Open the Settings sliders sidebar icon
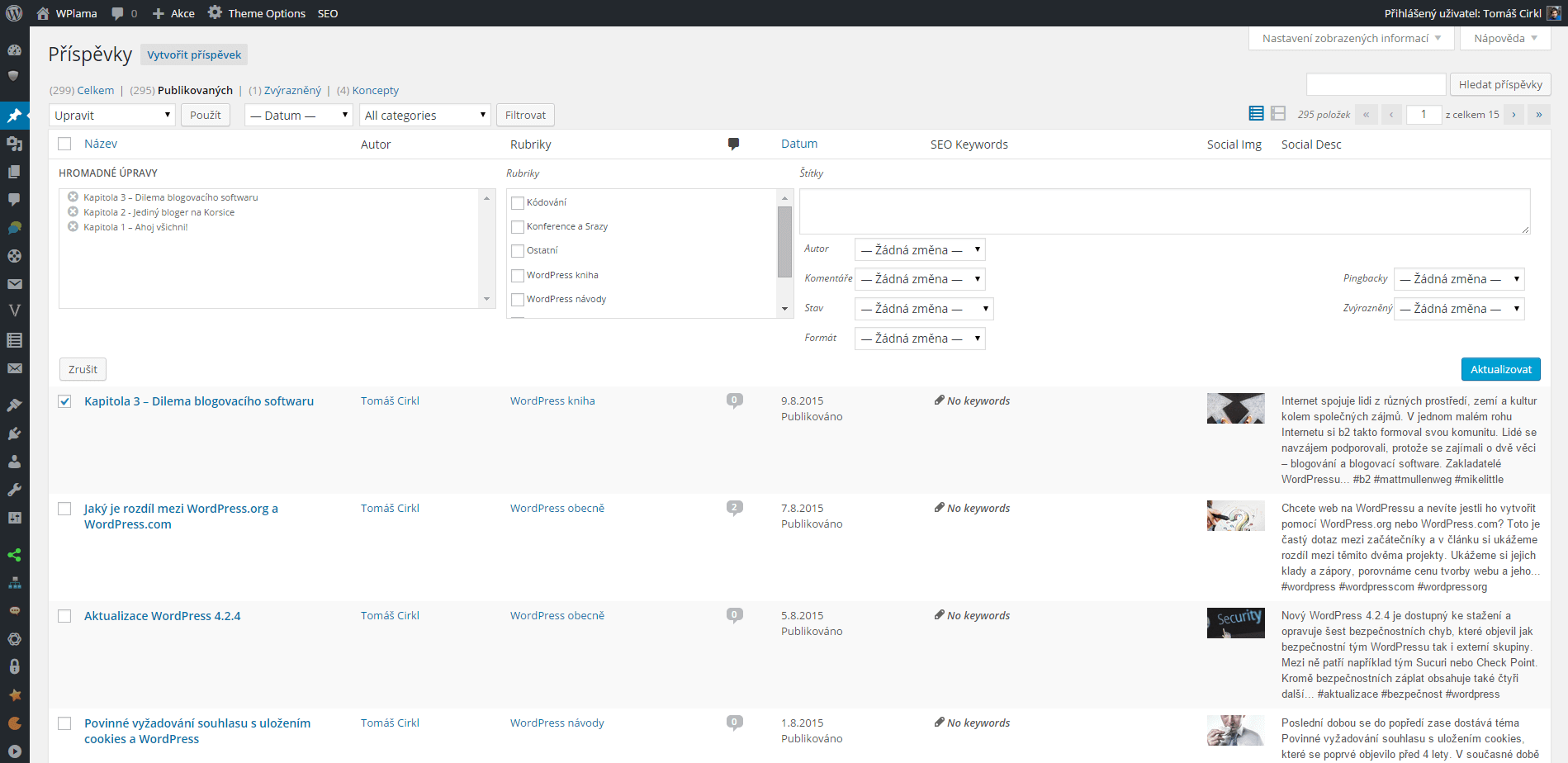Screen dimensions: 1568x763 pos(14,518)
